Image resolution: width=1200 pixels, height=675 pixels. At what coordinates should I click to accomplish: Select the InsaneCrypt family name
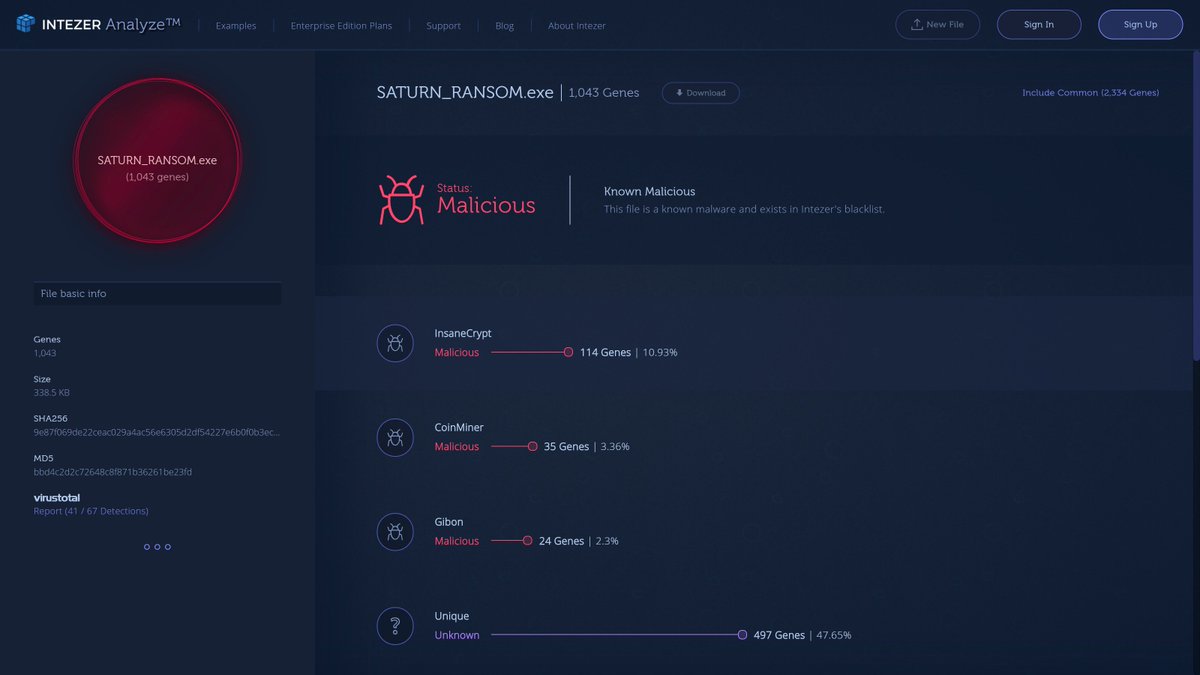tap(463, 333)
